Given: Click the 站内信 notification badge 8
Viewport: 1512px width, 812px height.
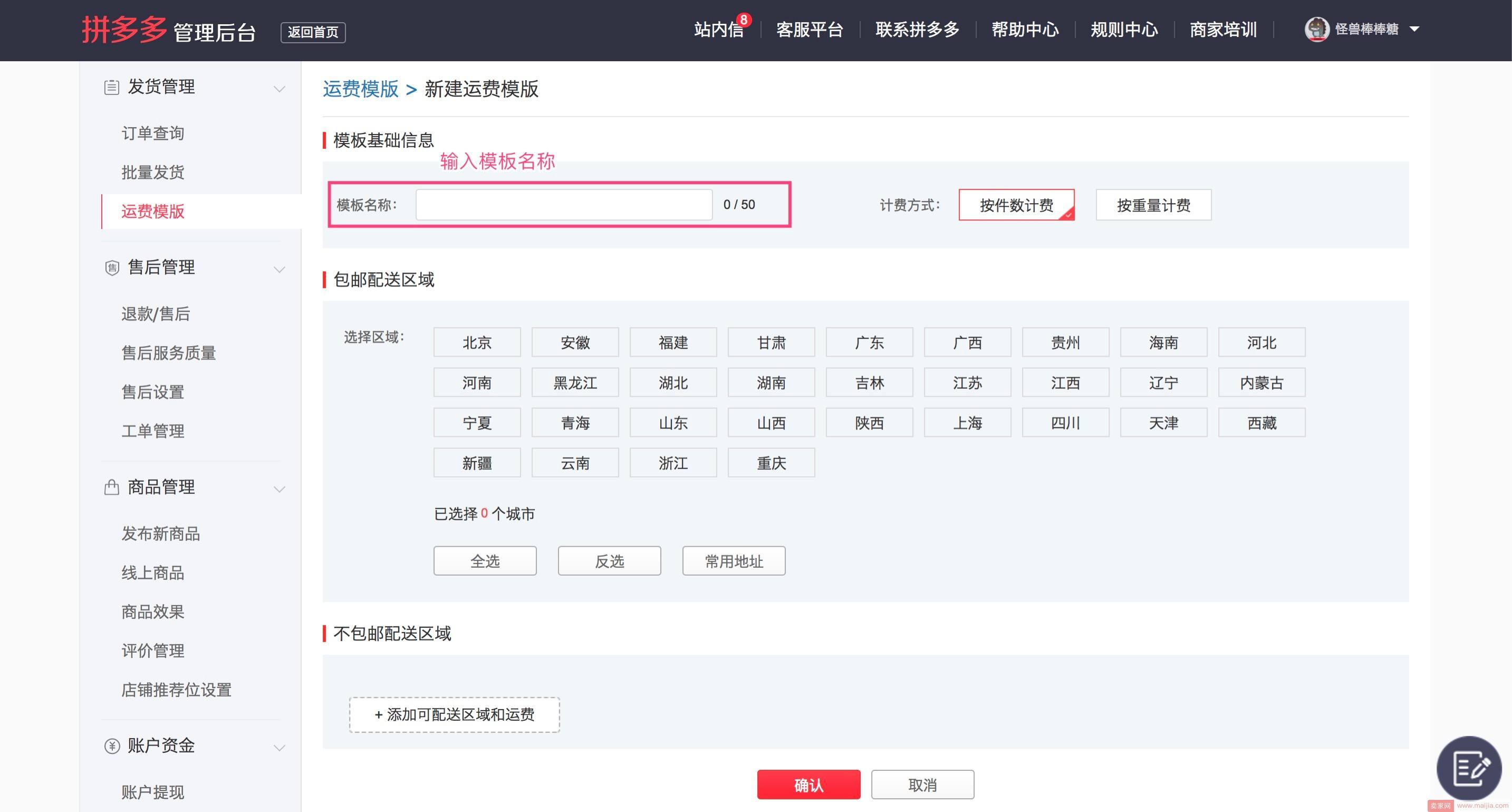Looking at the screenshot, I should 744,20.
